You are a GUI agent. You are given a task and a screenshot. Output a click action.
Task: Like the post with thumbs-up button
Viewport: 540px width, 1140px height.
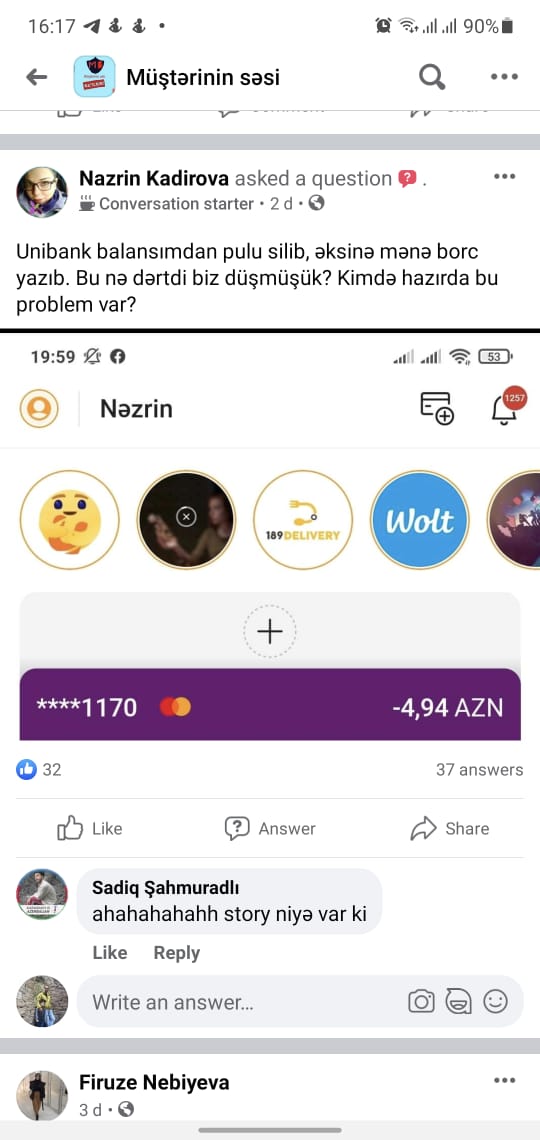(89, 829)
